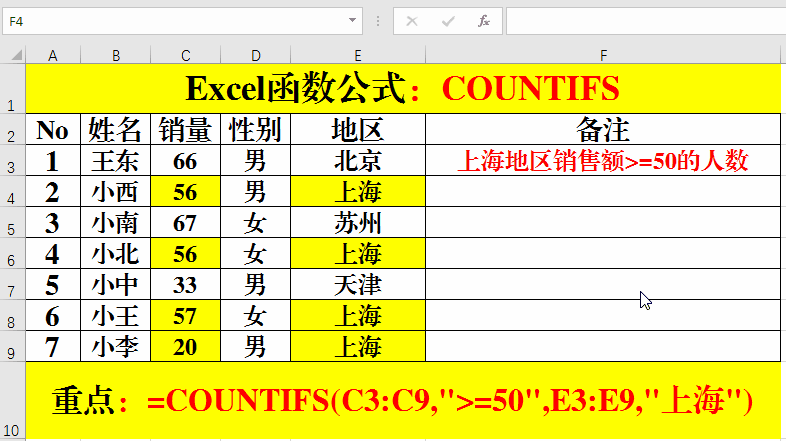
Task: Select column A header
Action: tap(53, 55)
